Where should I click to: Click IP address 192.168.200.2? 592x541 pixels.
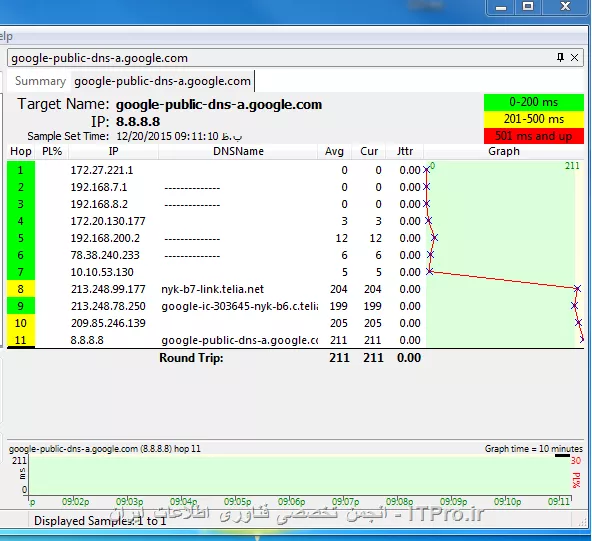tap(105, 238)
